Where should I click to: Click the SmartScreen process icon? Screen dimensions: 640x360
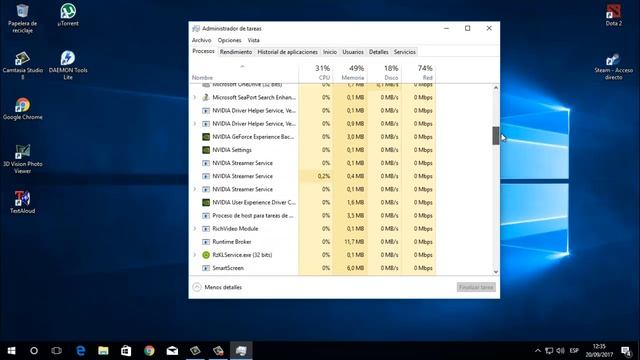(206, 268)
